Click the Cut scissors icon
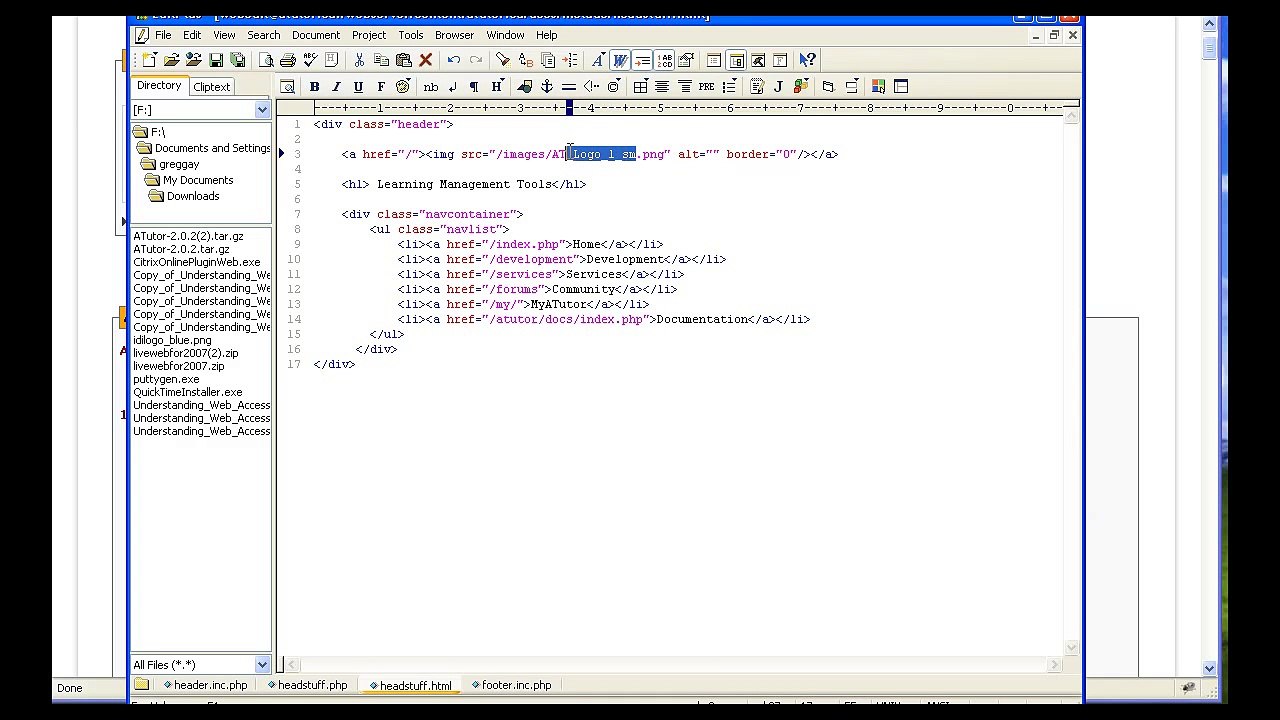The image size is (1280, 720). pos(359,60)
